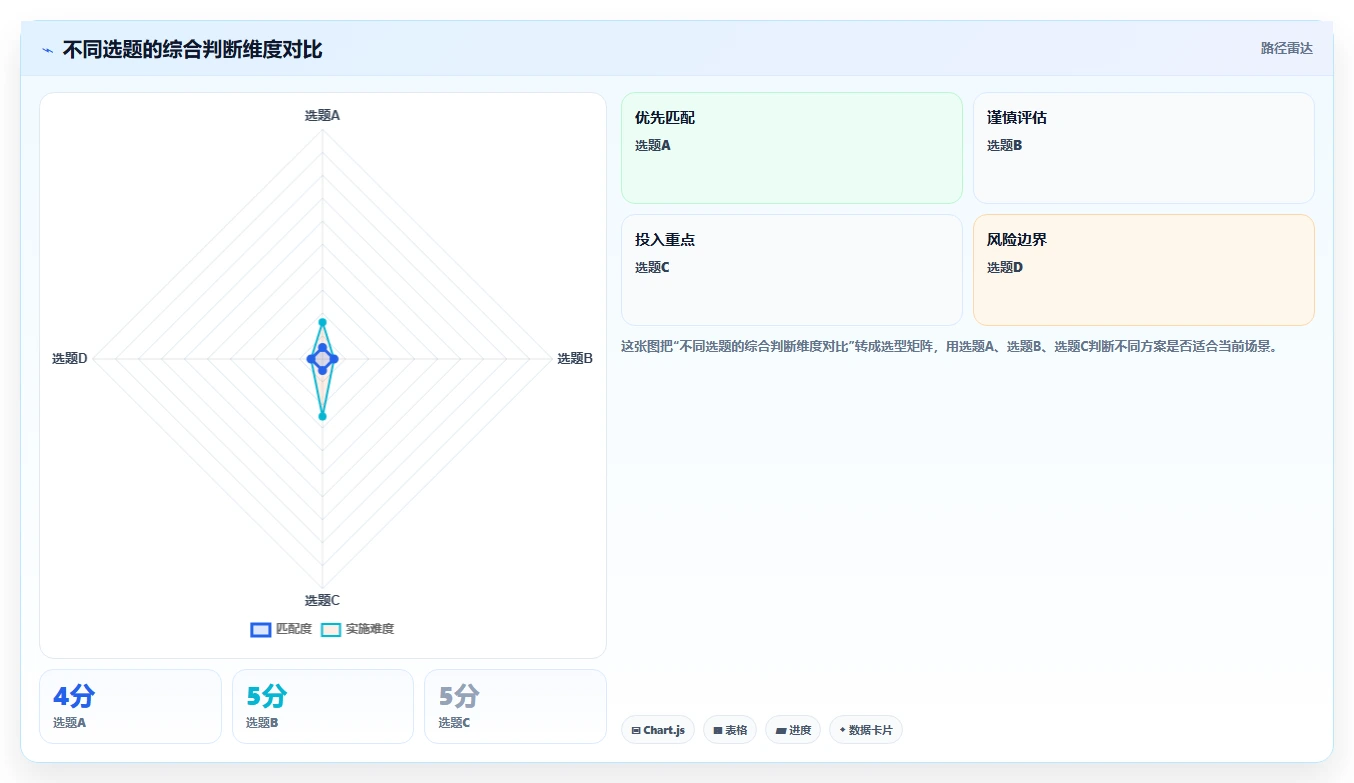This screenshot has height=783, width=1354.
Task: Click the 表格 tag icon
Action: [x=718, y=731]
